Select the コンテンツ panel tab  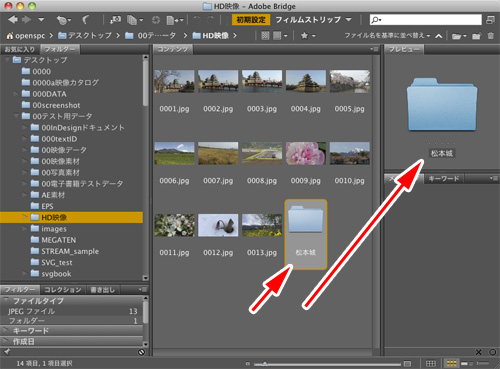coord(173,50)
